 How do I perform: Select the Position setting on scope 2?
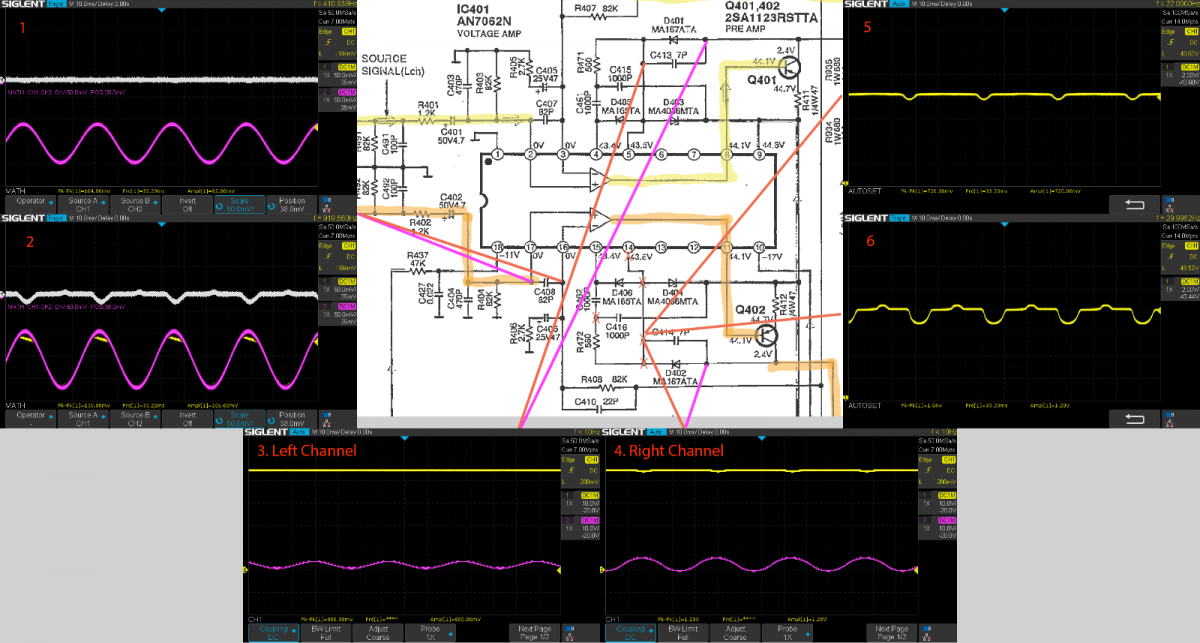290,418
